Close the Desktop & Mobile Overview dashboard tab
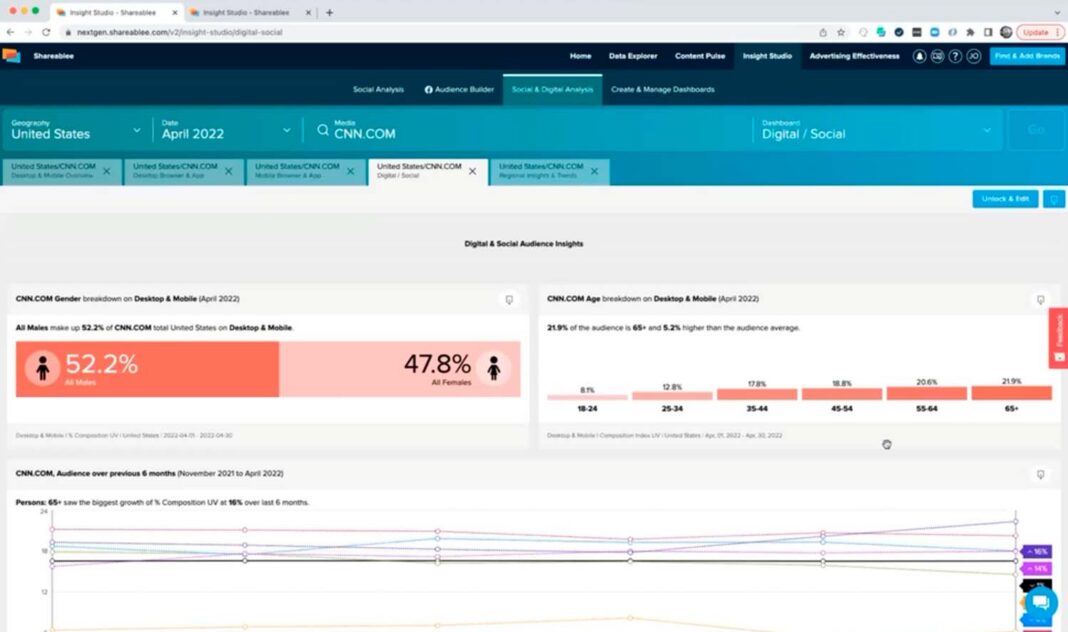The height and width of the screenshot is (632, 1068). 106,172
